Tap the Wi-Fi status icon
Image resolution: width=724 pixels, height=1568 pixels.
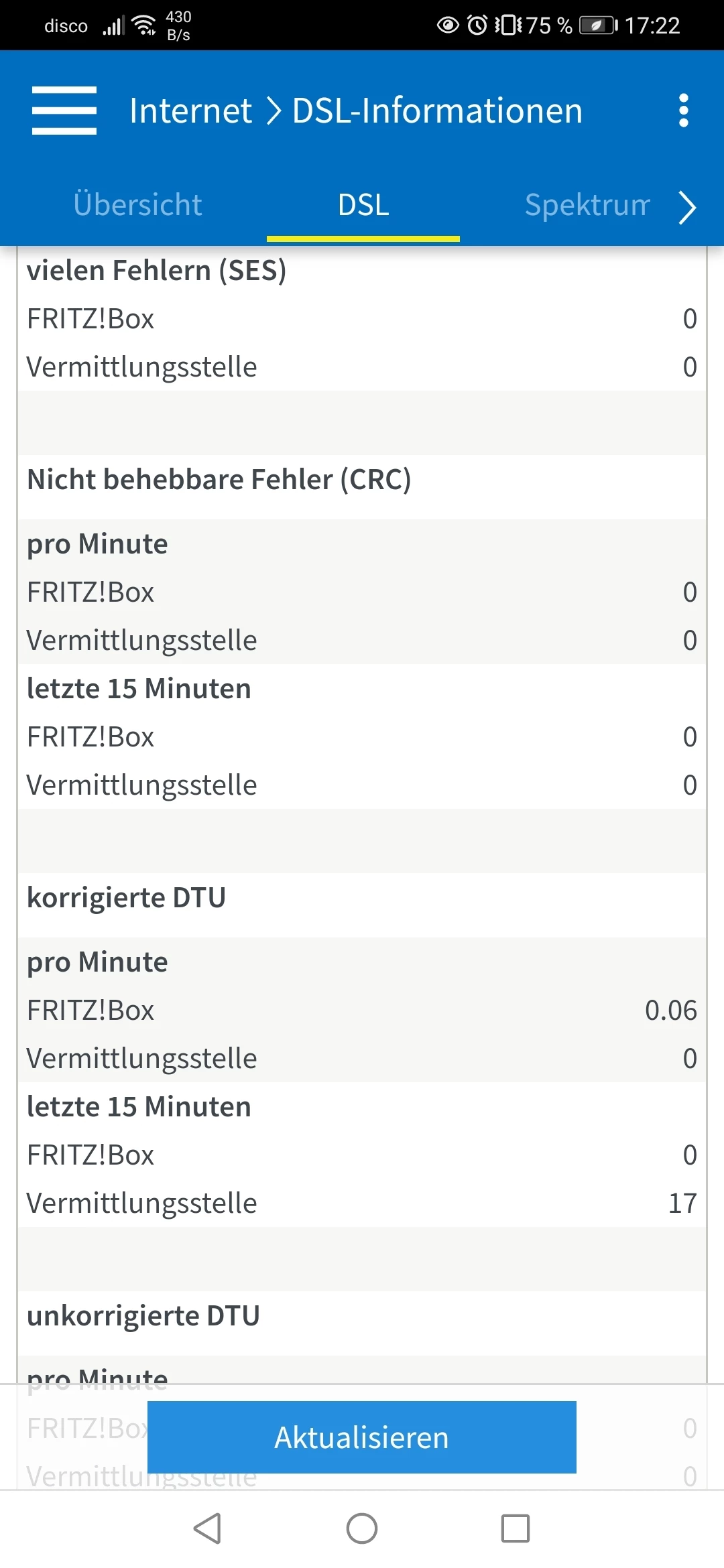(x=144, y=25)
